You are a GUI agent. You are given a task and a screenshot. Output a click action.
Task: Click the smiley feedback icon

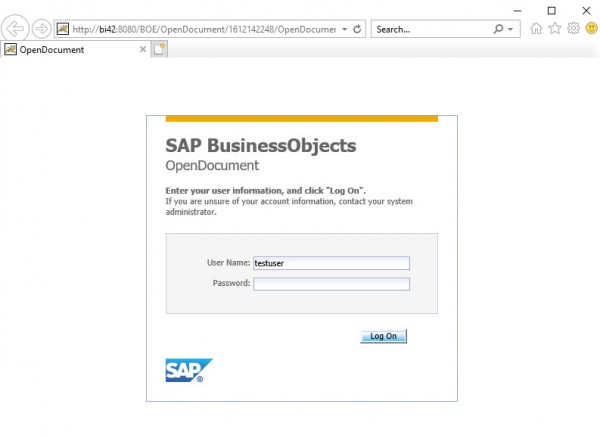coord(592,28)
